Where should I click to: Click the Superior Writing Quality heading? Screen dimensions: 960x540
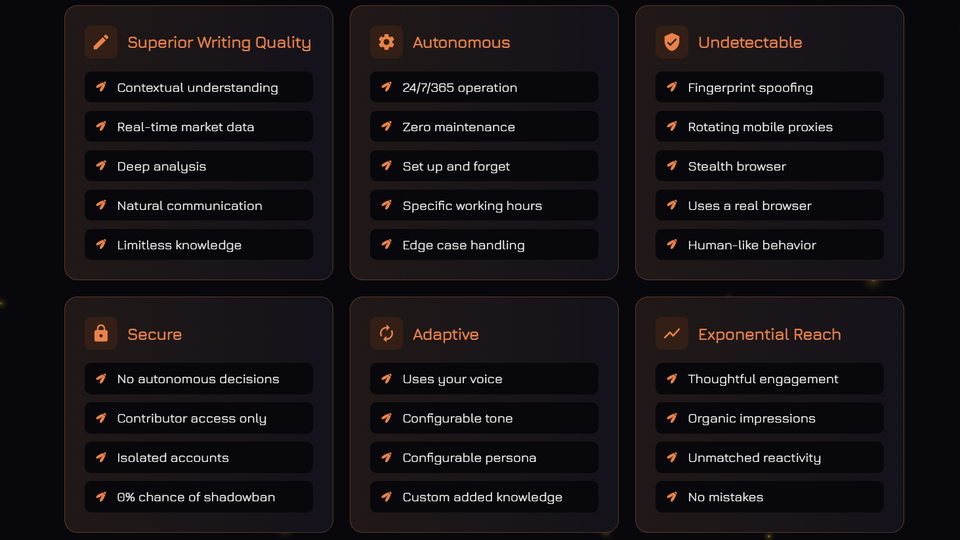[219, 42]
